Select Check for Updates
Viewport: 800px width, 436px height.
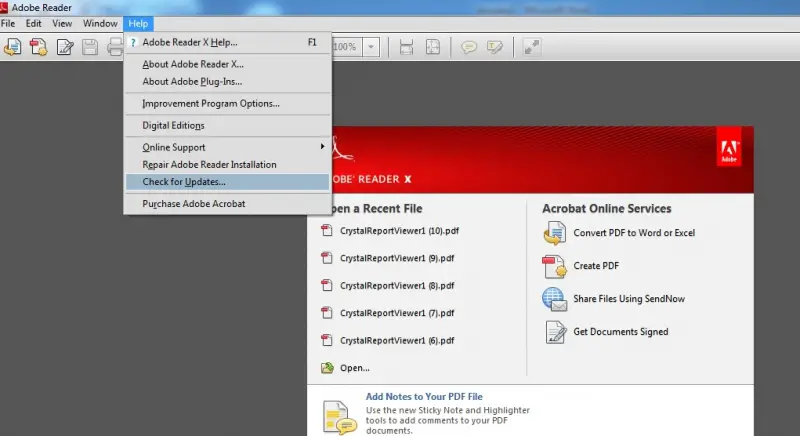tap(228, 182)
